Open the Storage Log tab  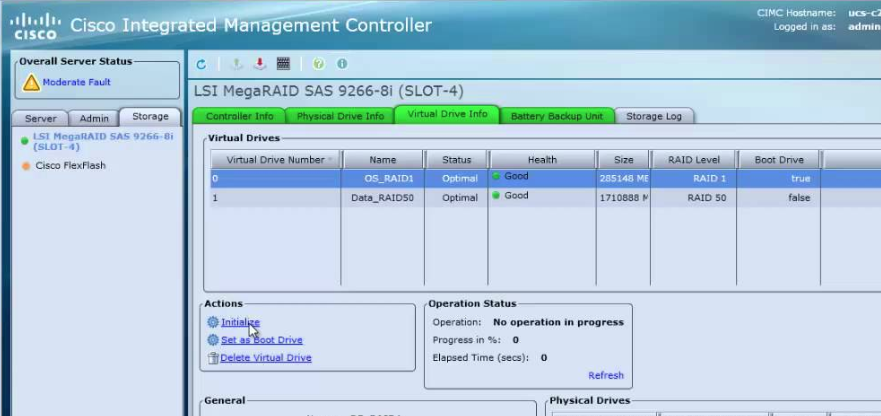(x=654, y=116)
